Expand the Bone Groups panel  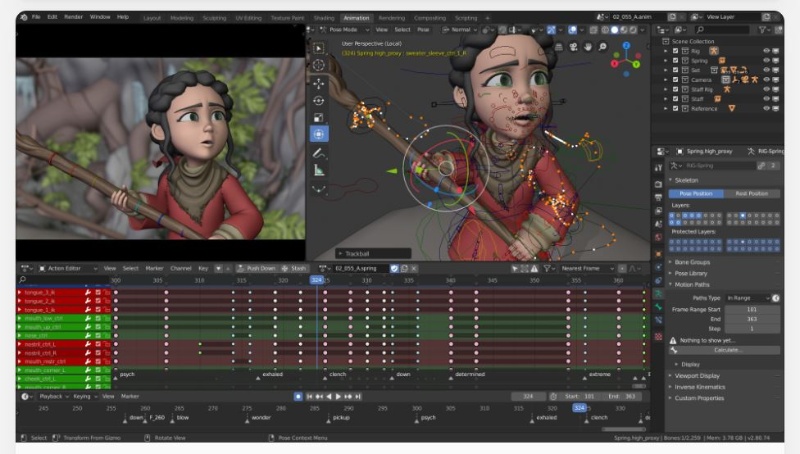click(x=692, y=262)
